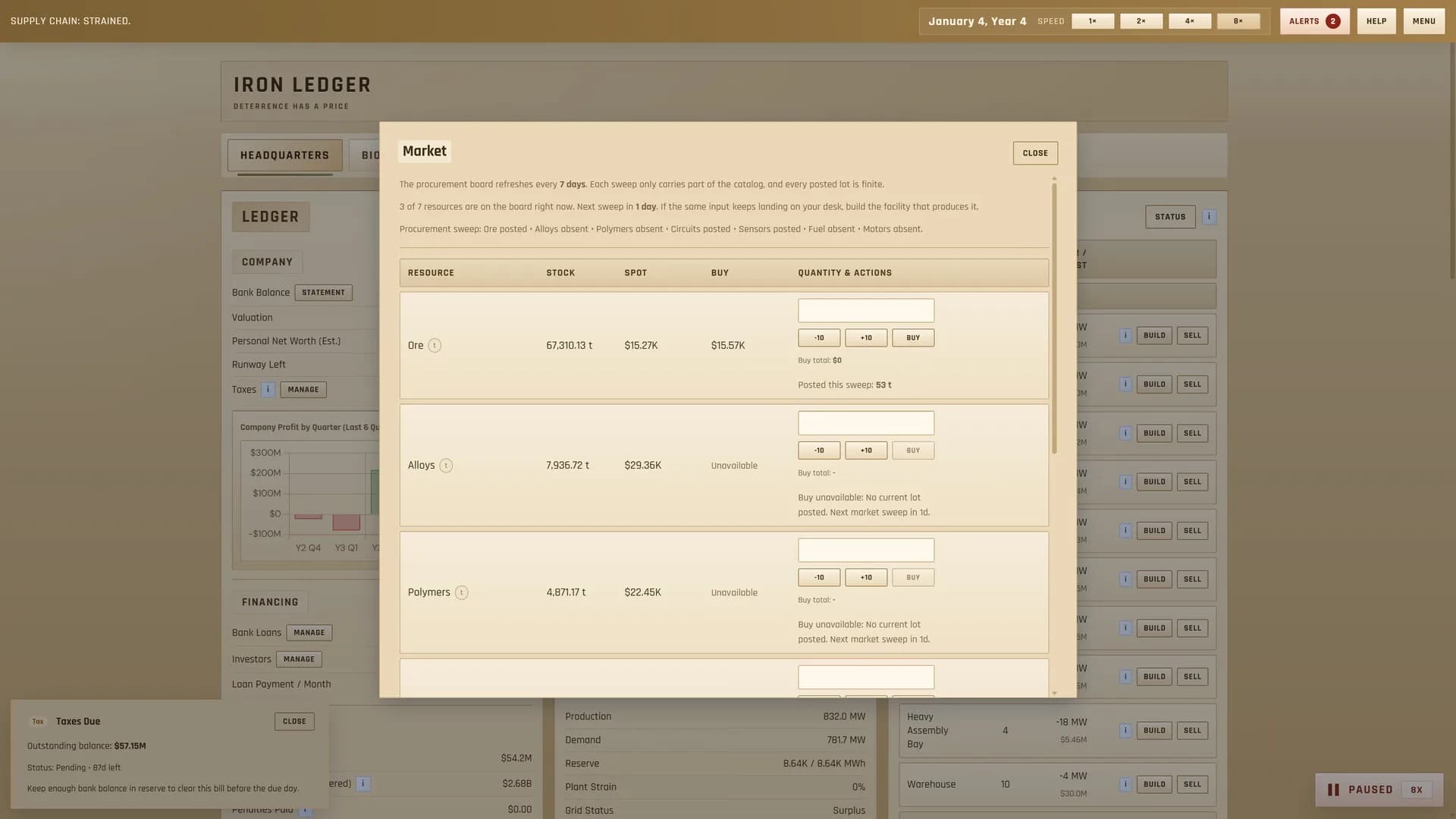Open the Alloys resource info icon

pyautogui.click(x=446, y=466)
